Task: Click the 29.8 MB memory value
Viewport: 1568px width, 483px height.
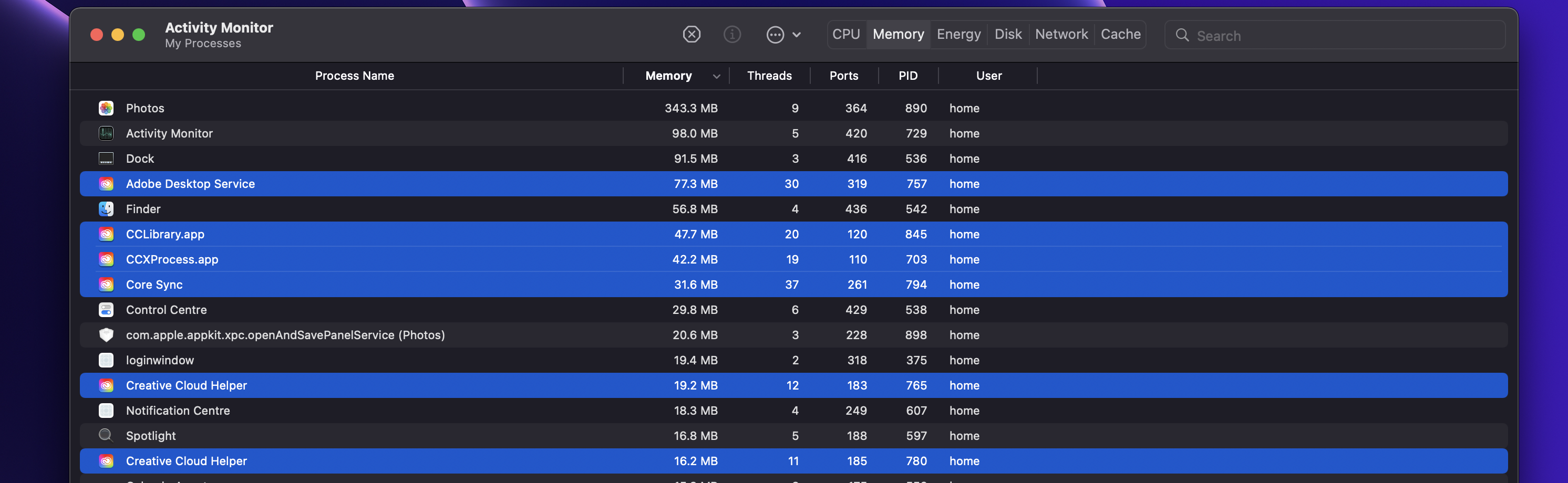Action: click(x=695, y=310)
